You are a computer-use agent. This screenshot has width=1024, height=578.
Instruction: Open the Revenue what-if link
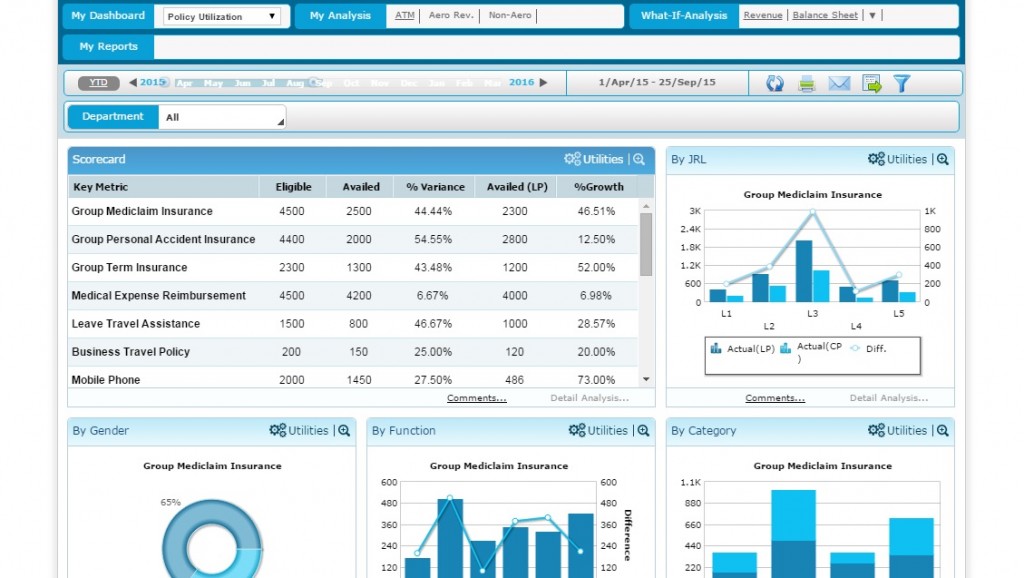point(763,15)
